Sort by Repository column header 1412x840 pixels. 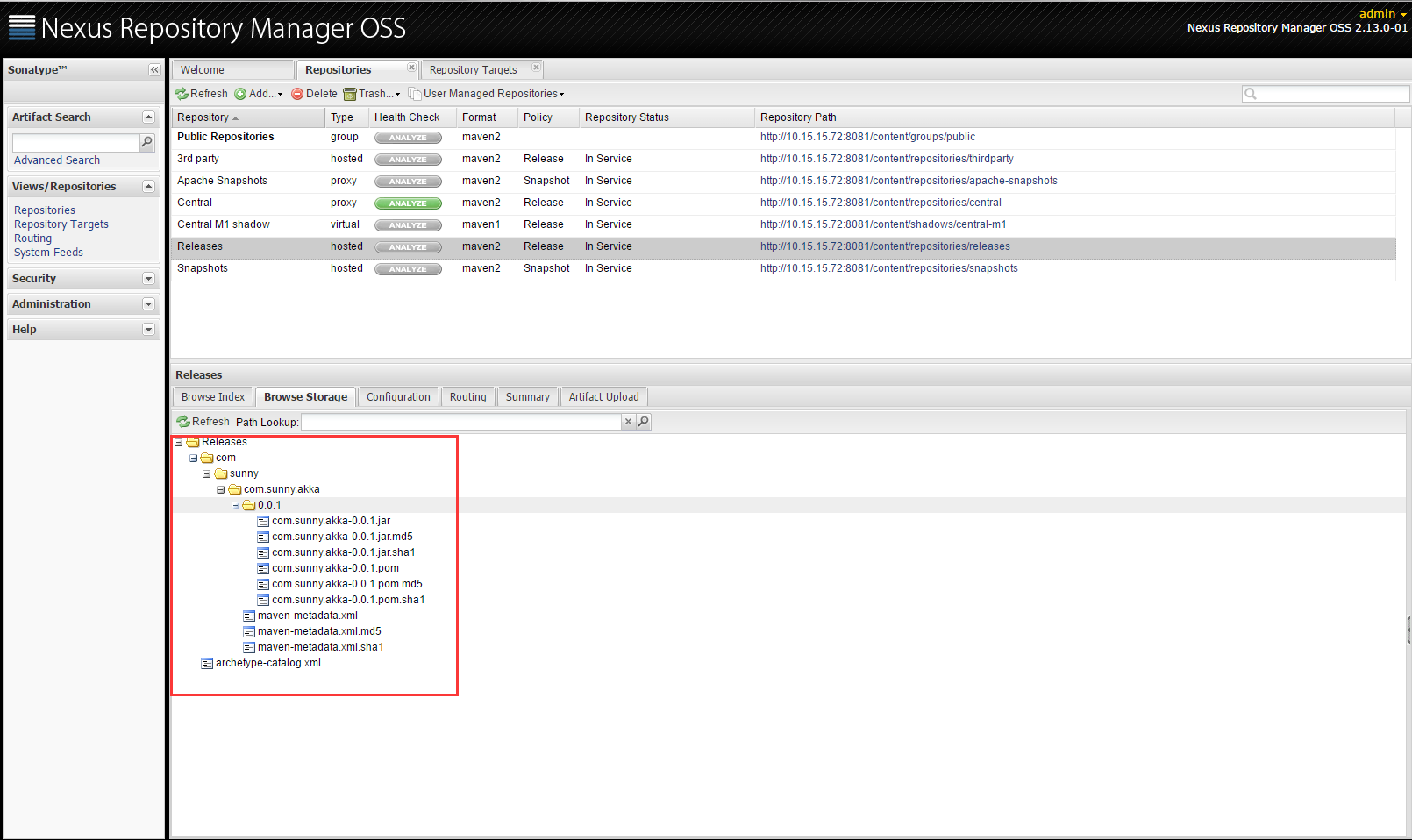247,117
